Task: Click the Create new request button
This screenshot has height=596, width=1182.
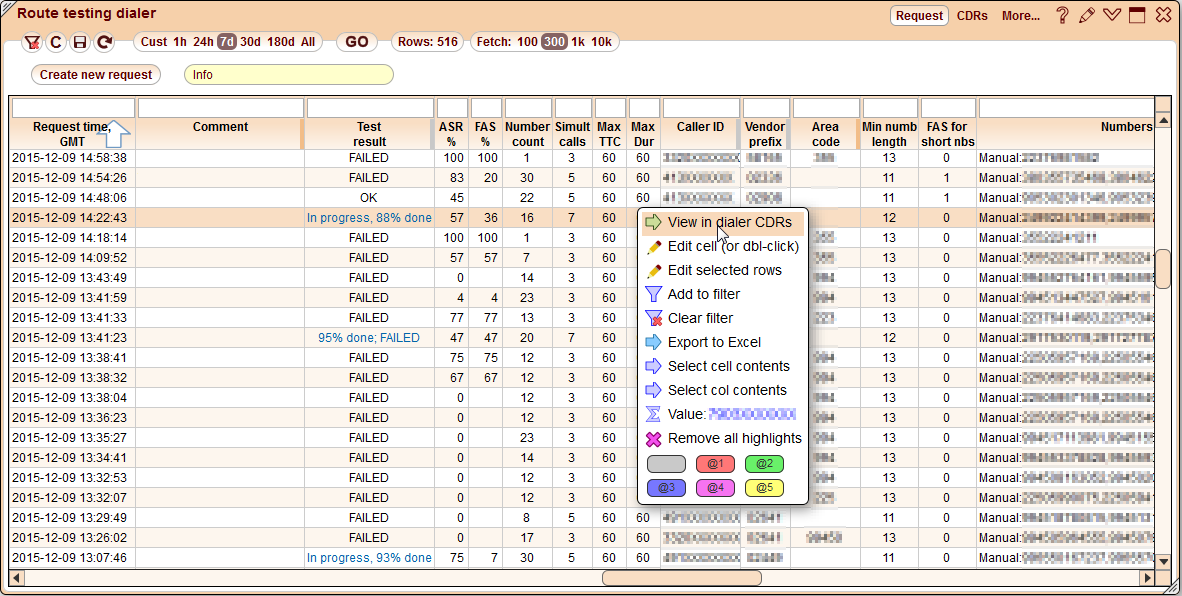Action: [95, 74]
